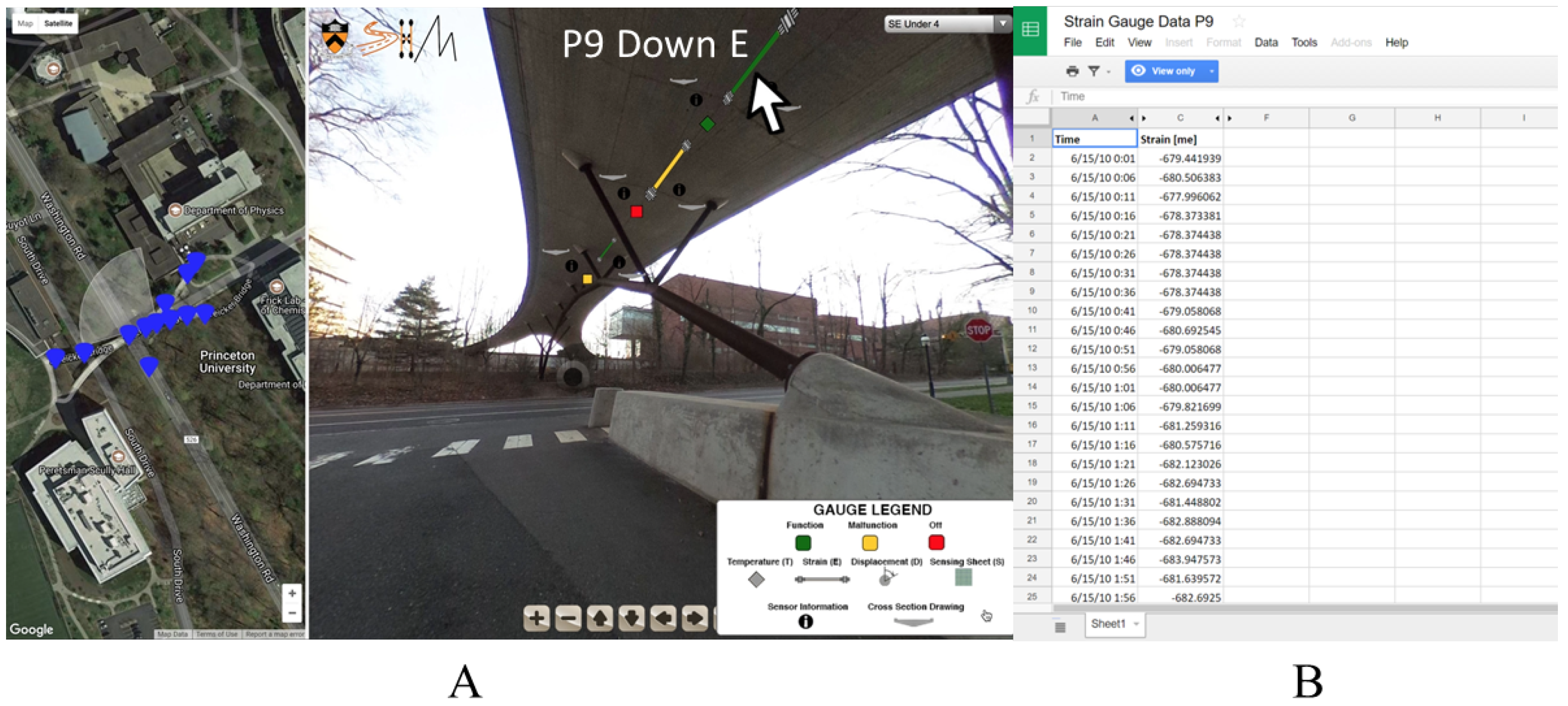This screenshot has width=1568, height=706.
Task: Click the green diamond temperature sensor
Action: coord(707,124)
